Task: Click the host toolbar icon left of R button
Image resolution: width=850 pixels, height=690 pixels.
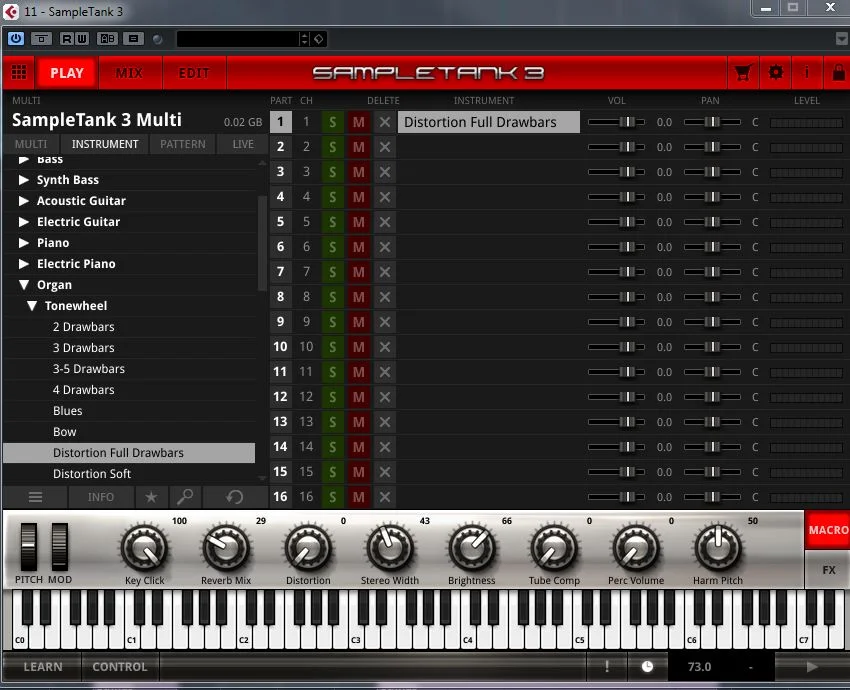Action: click(41, 38)
